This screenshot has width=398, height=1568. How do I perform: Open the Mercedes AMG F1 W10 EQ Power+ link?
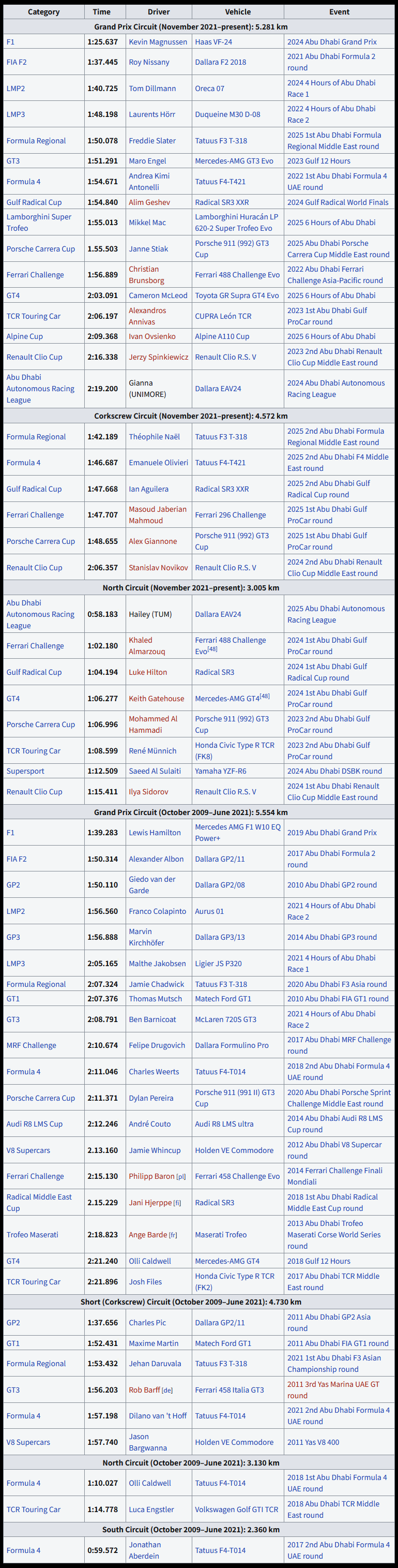coord(238,833)
